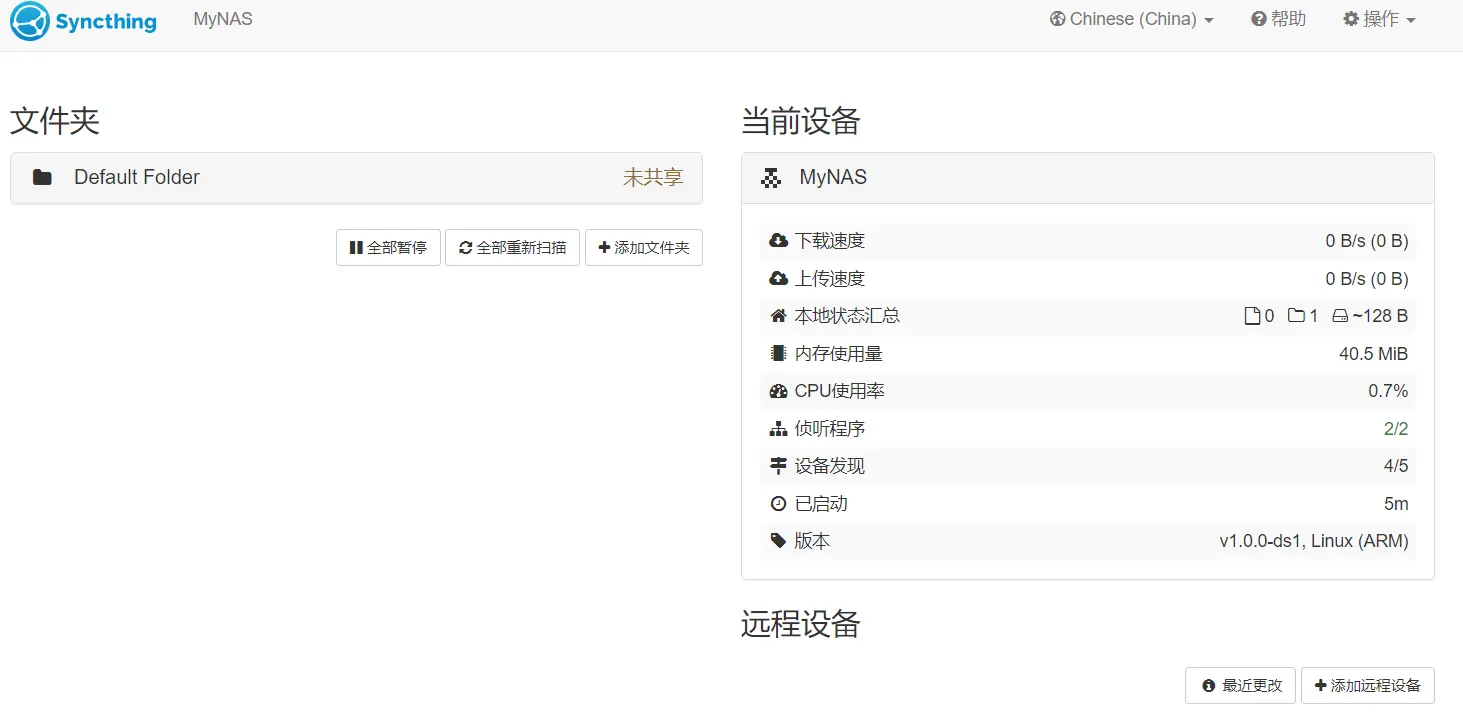Viewport: 1463px width, 724px height.
Task: Rescan all folders with 全部重新扫描
Action: (512, 248)
